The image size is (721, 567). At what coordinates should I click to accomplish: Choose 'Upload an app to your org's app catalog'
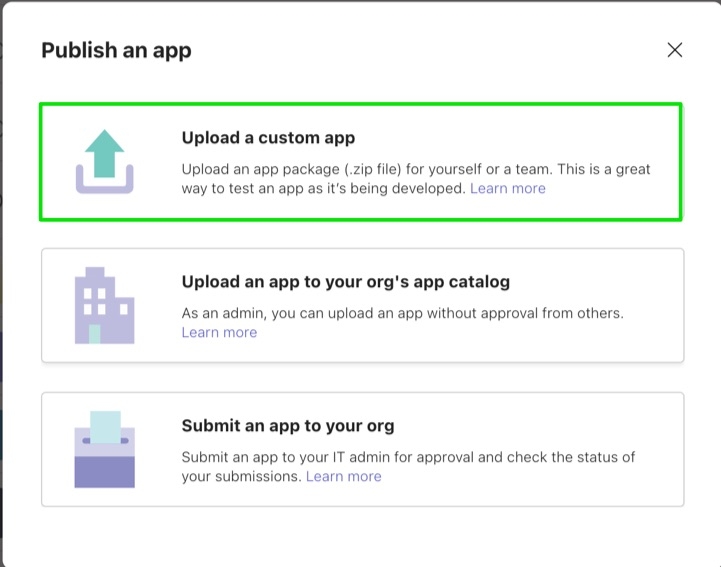click(345, 282)
